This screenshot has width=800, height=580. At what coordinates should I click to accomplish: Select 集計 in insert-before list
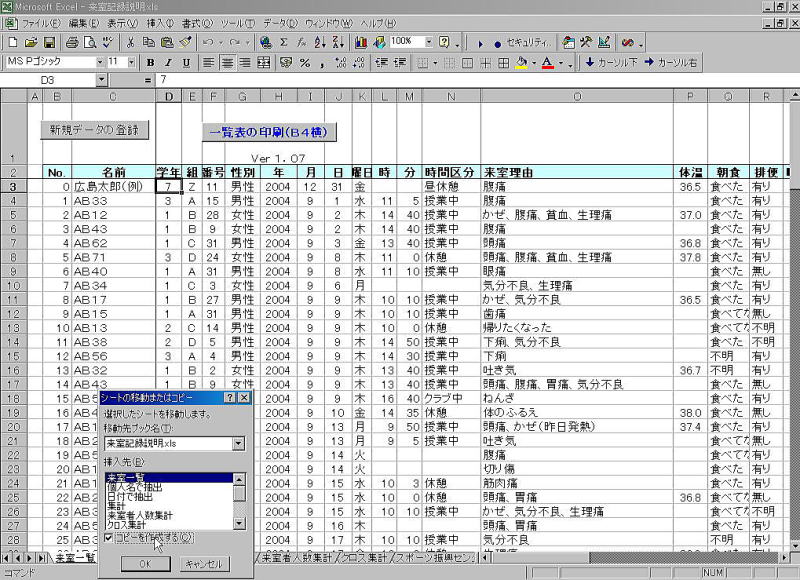tap(169, 506)
